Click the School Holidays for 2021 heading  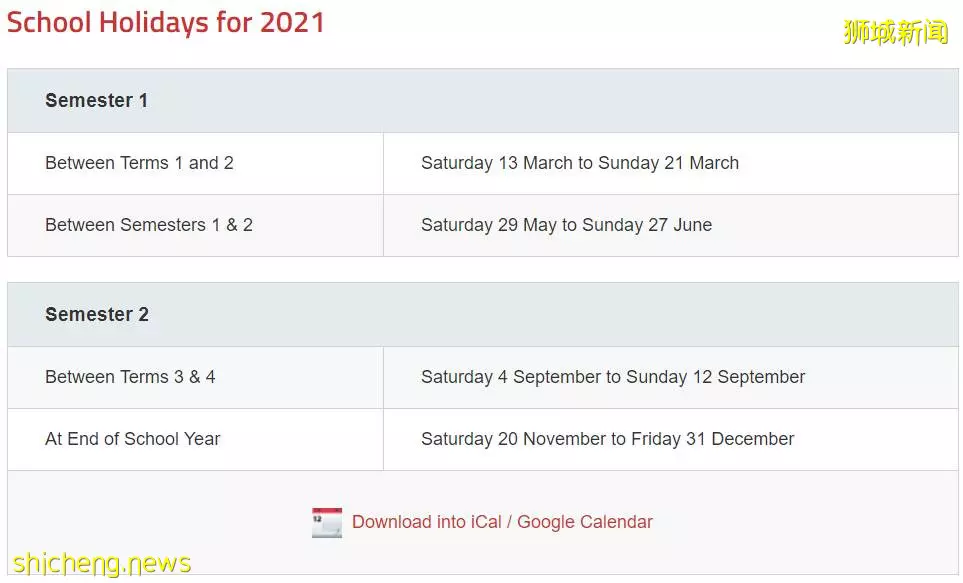click(x=165, y=23)
